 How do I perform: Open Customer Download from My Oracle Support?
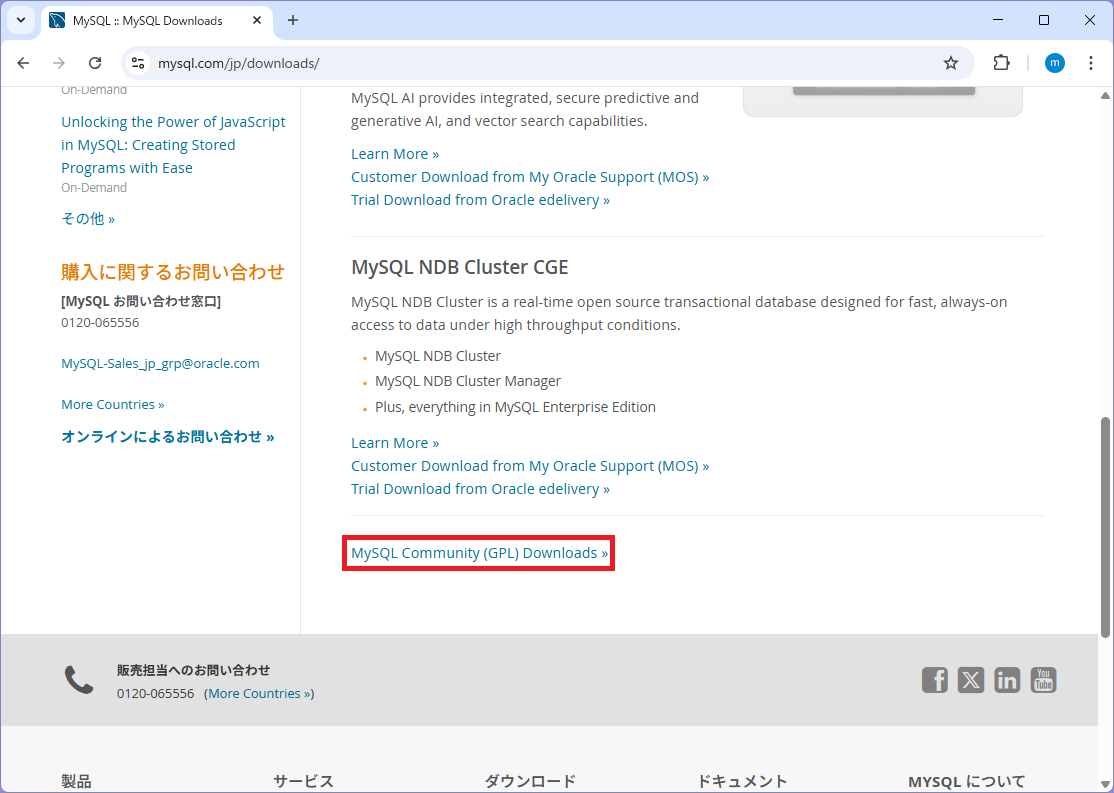click(x=530, y=465)
